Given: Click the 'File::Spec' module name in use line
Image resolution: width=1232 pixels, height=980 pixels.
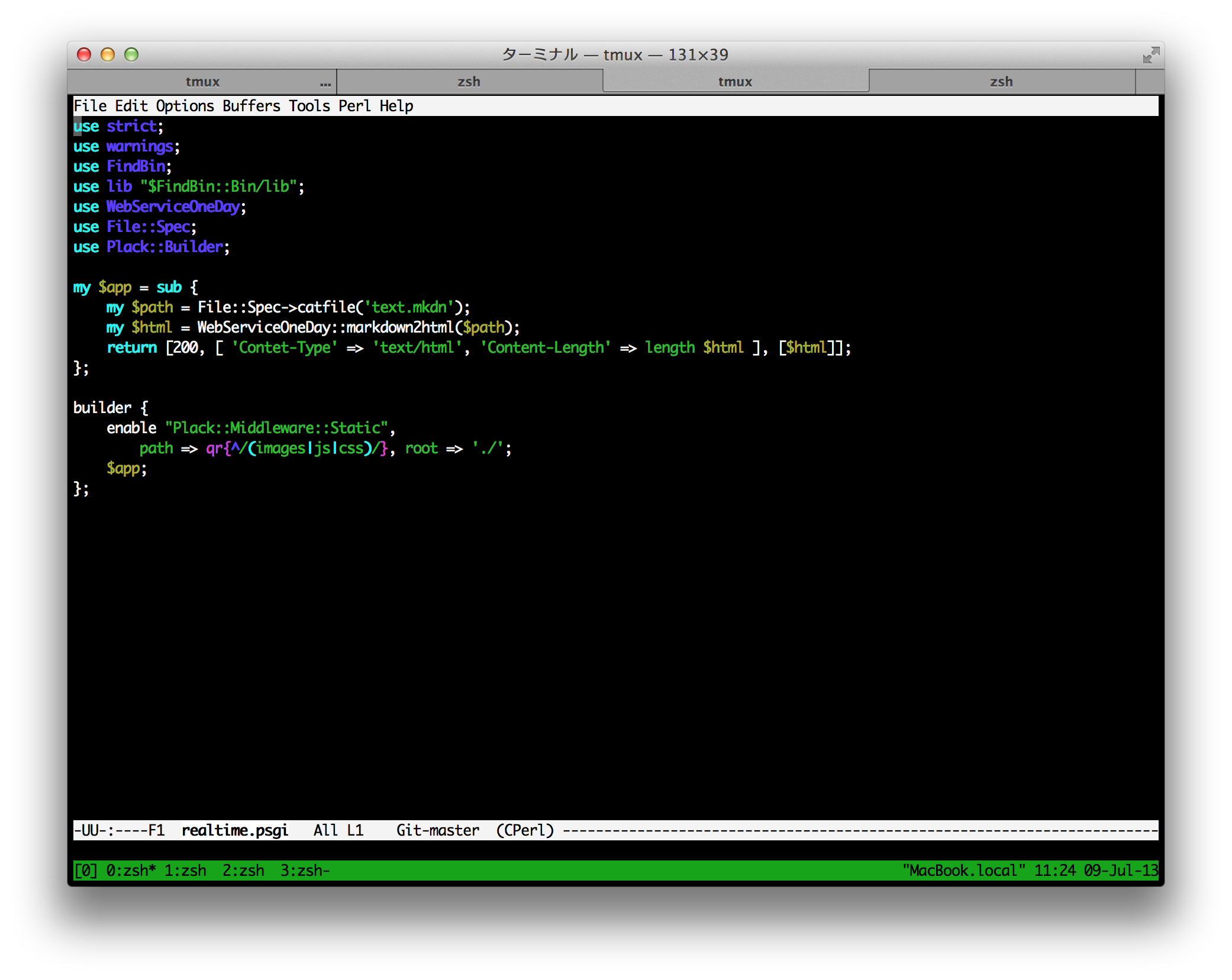Looking at the screenshot, I should (x=148, y=227).
